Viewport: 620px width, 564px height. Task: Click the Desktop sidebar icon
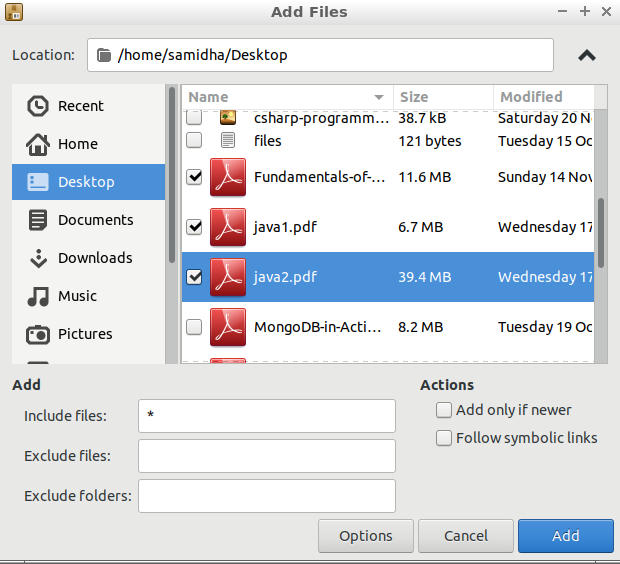[x=38, y=182]
